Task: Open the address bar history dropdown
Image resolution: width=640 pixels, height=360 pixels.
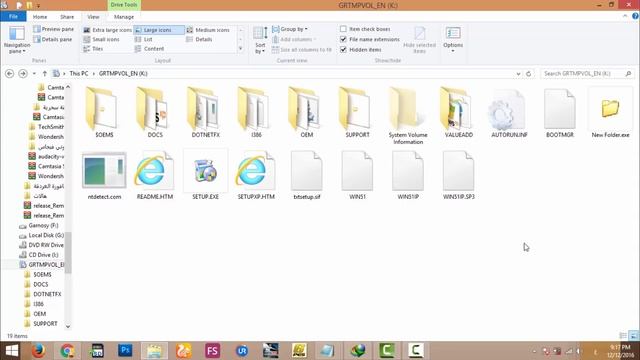Action: (518, 73)
